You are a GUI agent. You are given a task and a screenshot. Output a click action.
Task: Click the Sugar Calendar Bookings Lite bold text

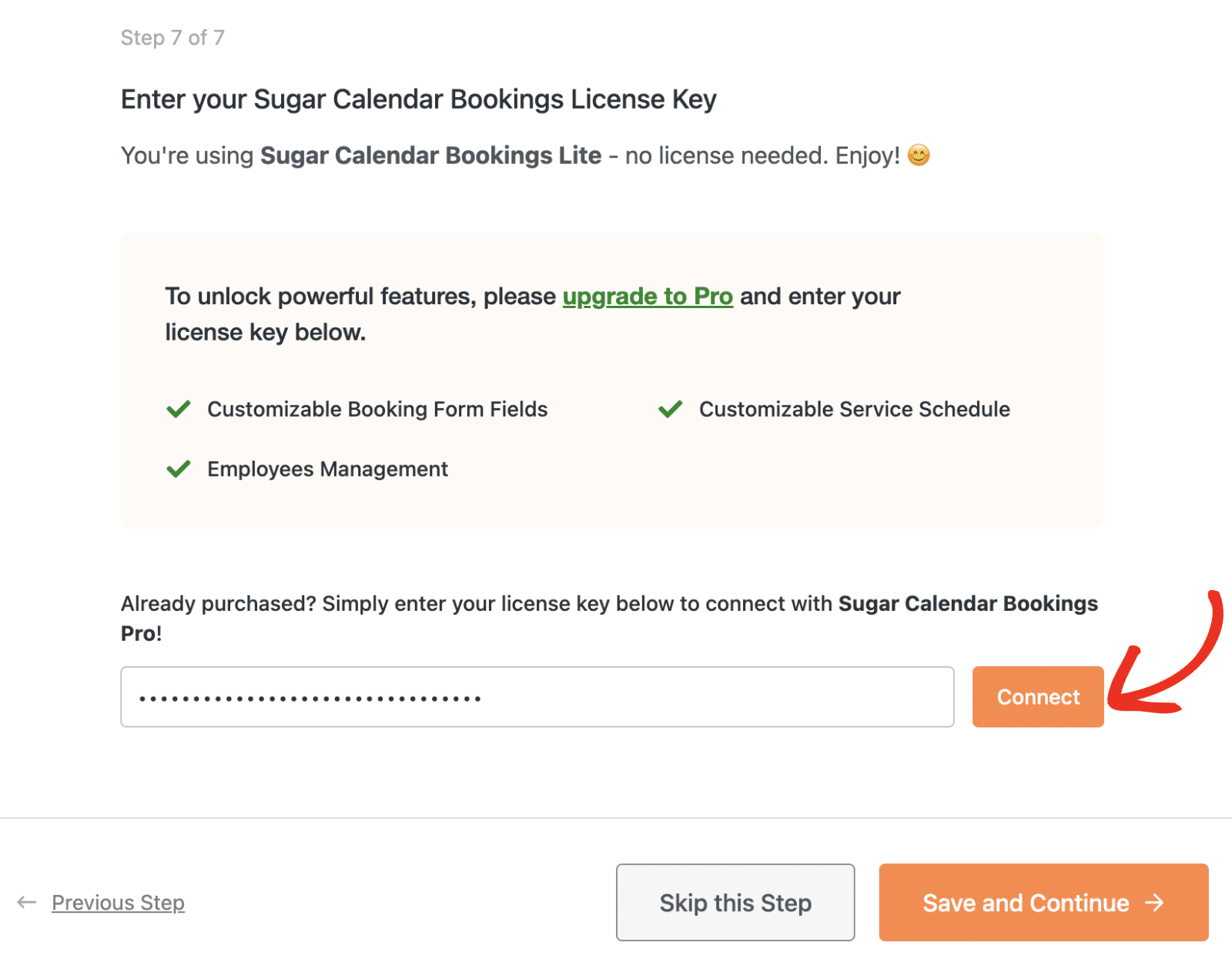(x=430, y=155)
